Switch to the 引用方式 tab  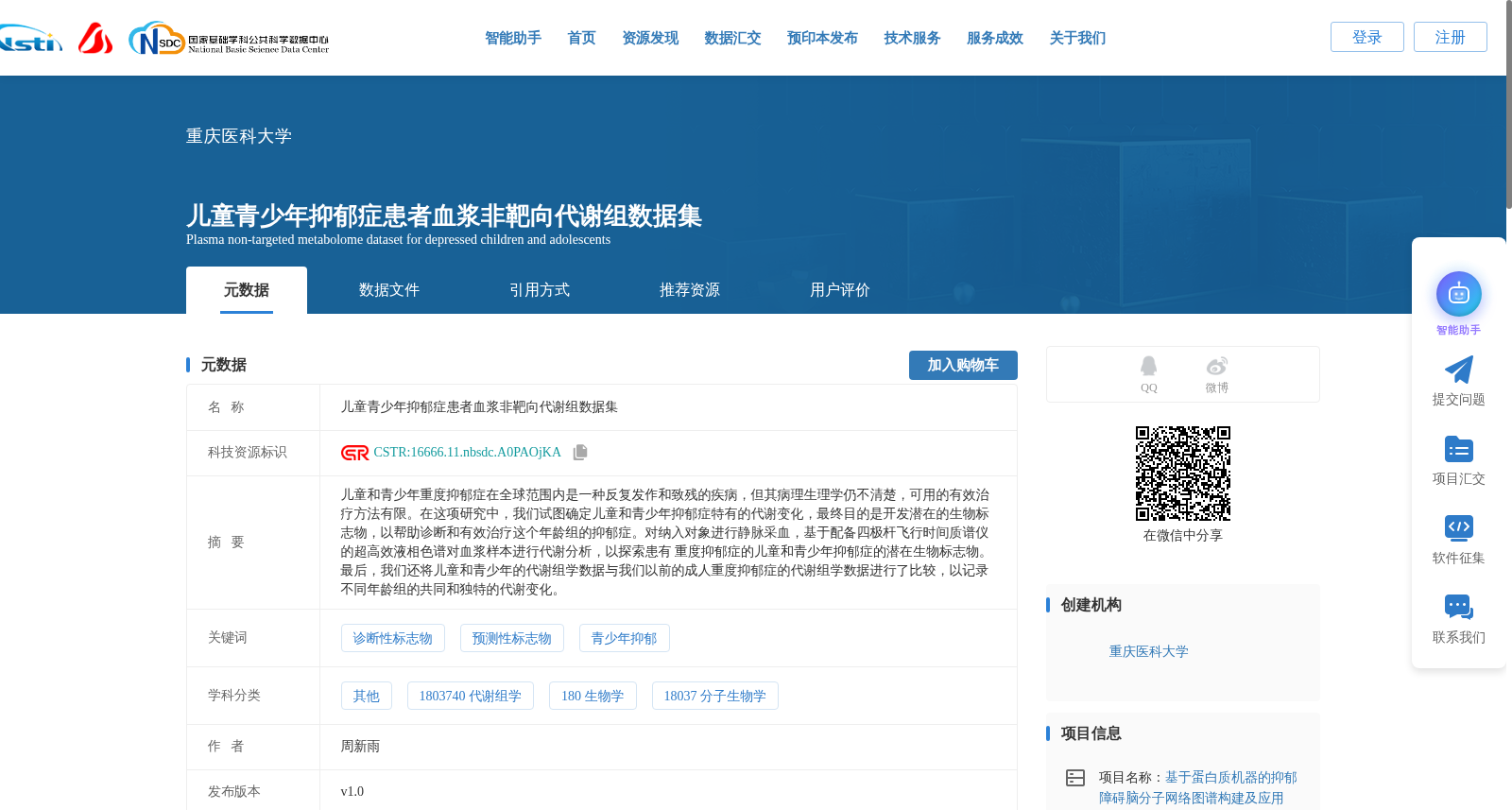click(540, 290)
